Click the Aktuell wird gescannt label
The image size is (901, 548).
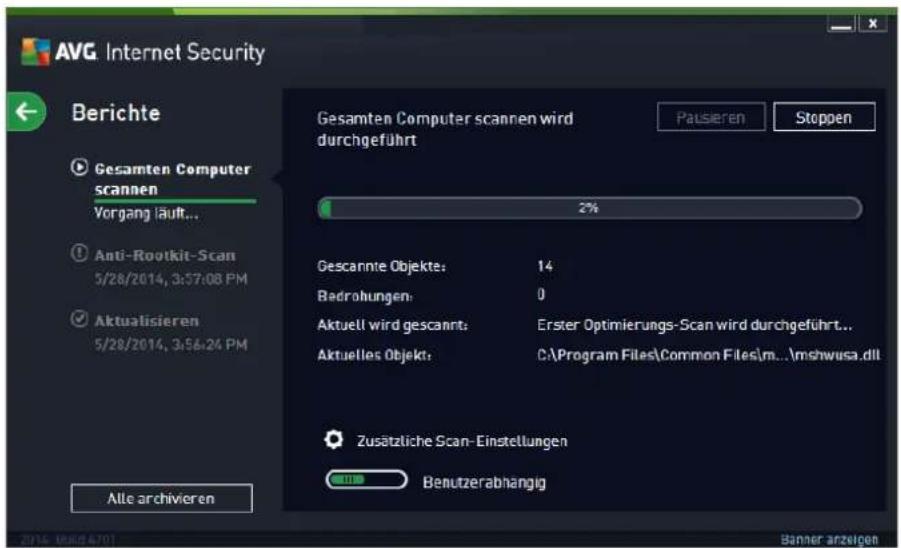pos(392,325)
